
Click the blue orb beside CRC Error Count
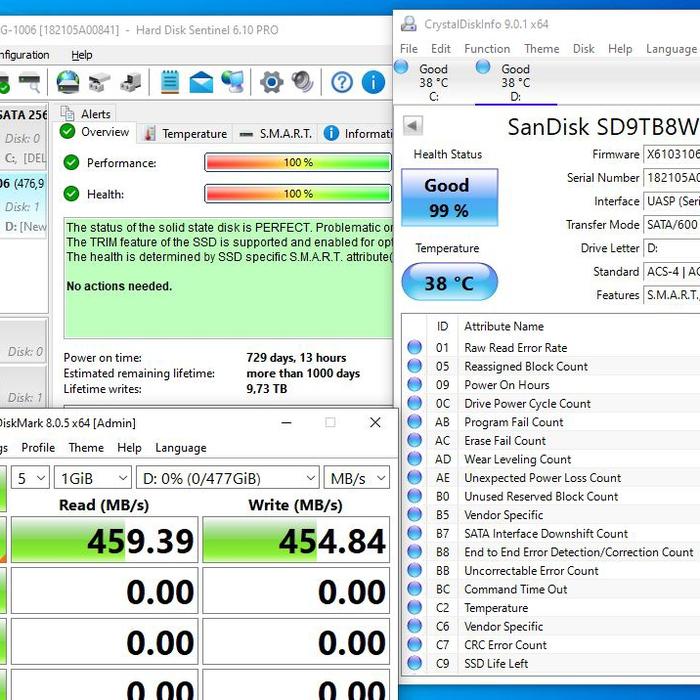(415, 644)
